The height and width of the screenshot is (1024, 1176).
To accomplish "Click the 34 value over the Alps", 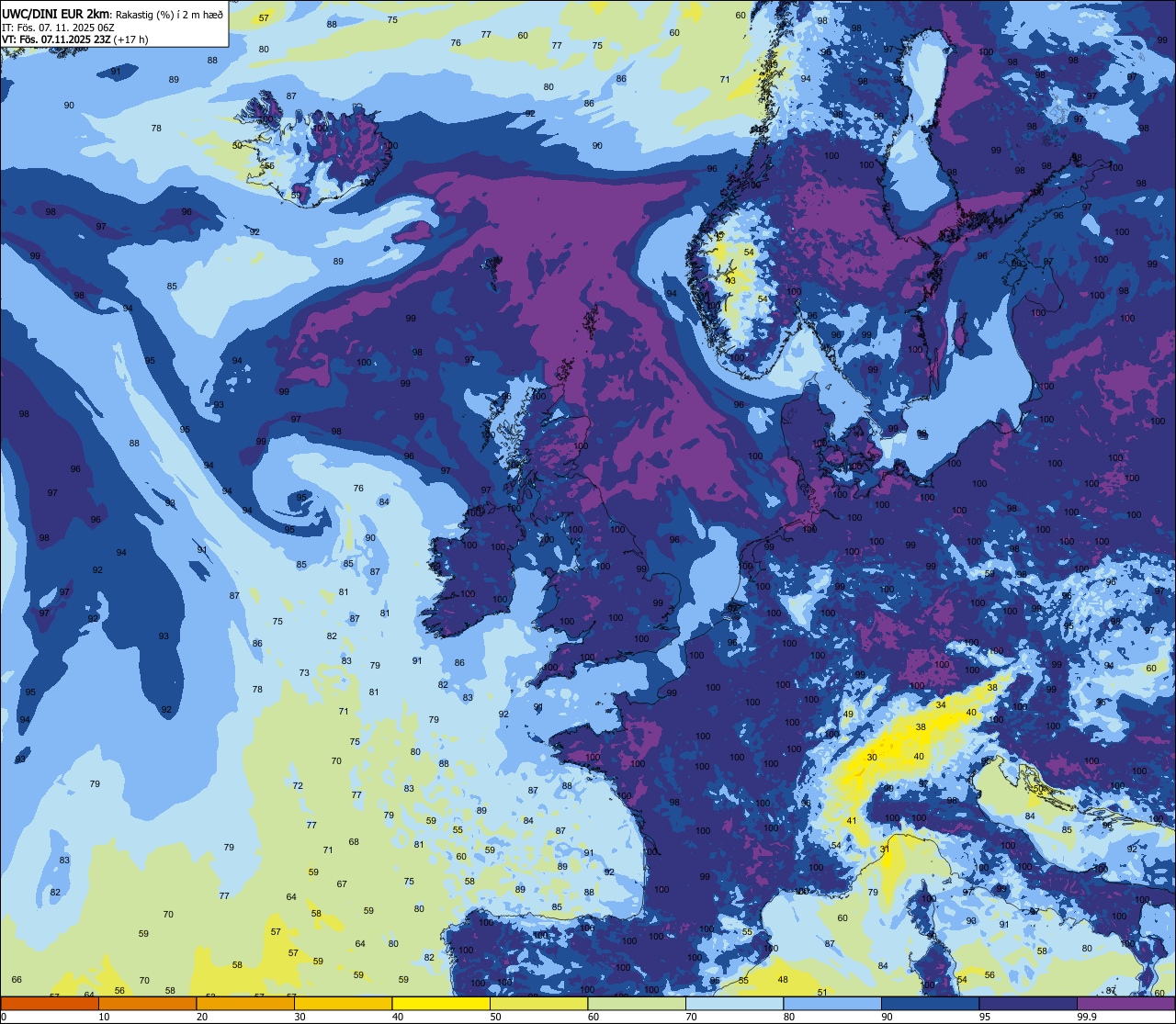I will pyautogui.click(x=940, y=705).
